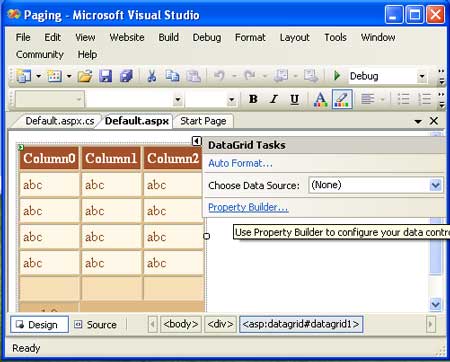
Task: Open the Website menu
Action: pyautogui.click(x=127, y=37)
